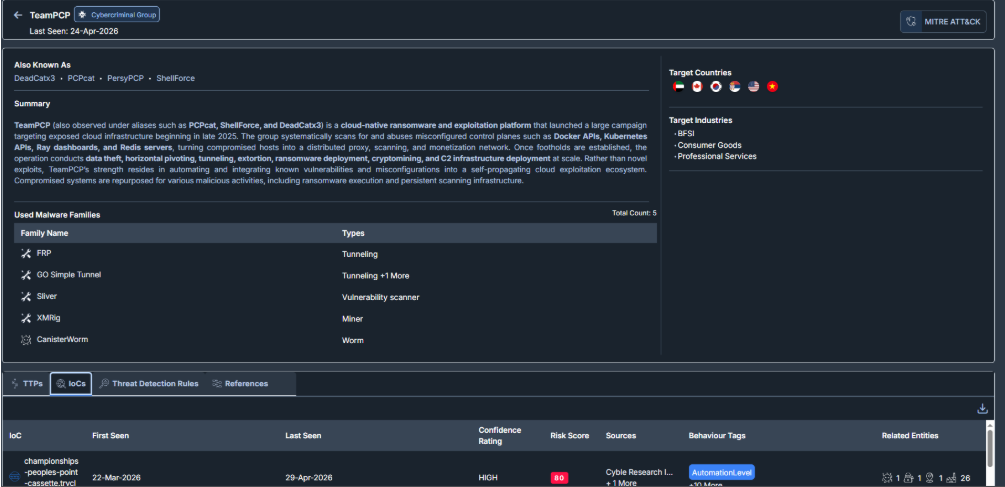
Task: Click the Risk Score column header
Action: tap(570, 436)
